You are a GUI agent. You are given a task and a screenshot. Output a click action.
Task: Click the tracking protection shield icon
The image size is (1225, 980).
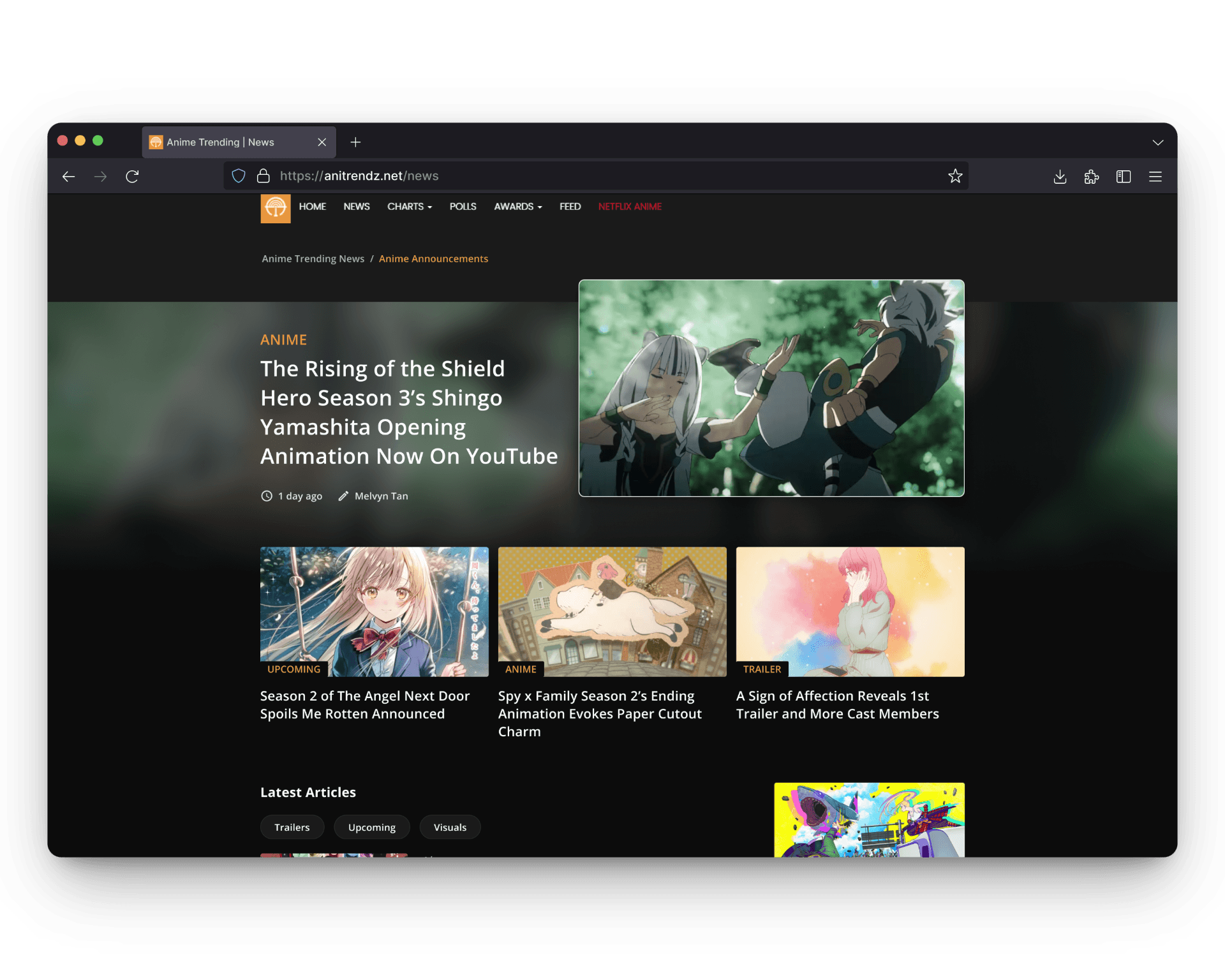pyautogui.click(x=239, y=176)
